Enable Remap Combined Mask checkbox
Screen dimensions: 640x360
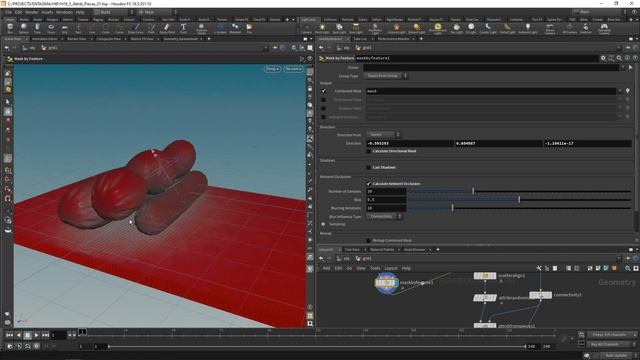coord(369,240)
